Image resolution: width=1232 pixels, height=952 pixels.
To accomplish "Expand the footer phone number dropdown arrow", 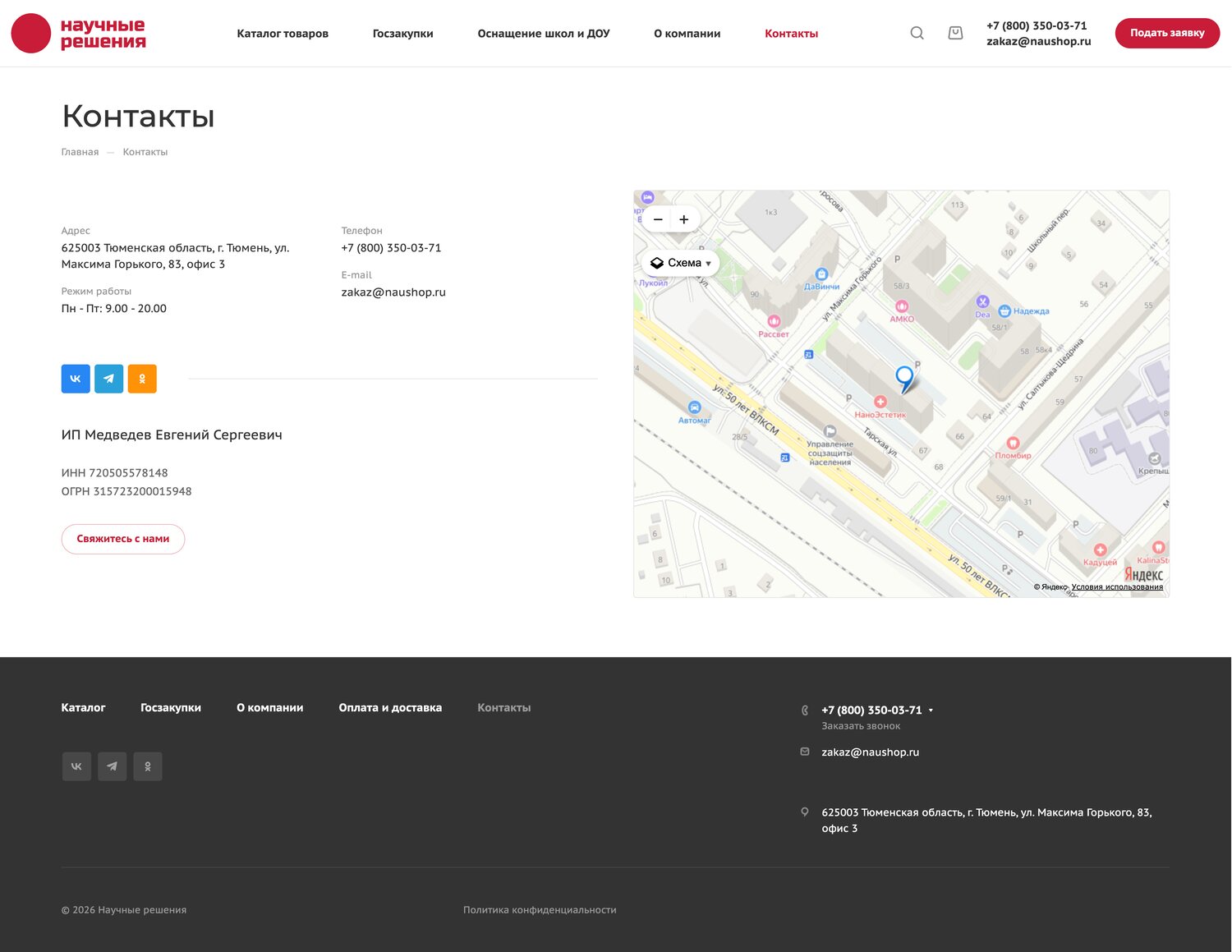I will pos(931,711).
